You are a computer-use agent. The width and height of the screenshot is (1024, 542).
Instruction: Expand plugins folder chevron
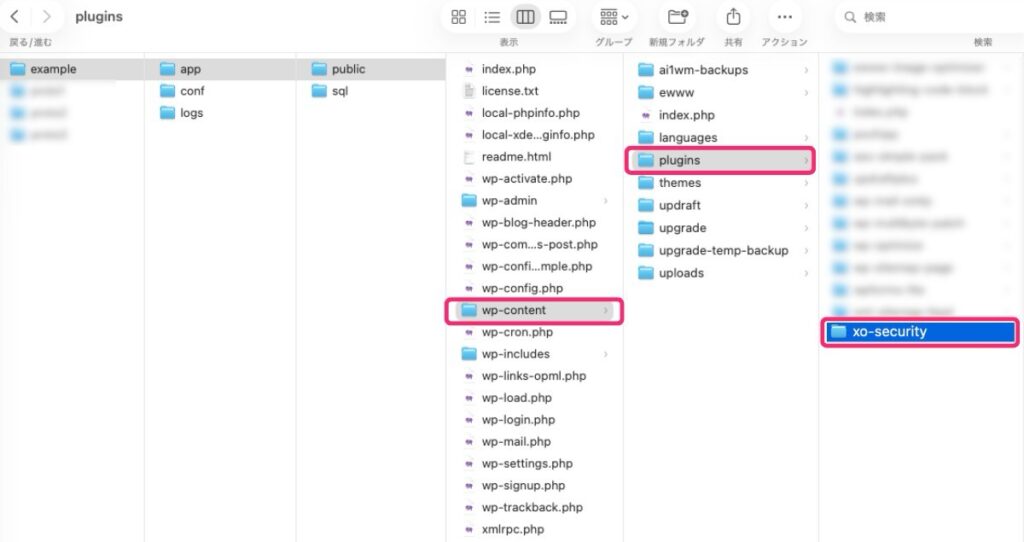807,160
